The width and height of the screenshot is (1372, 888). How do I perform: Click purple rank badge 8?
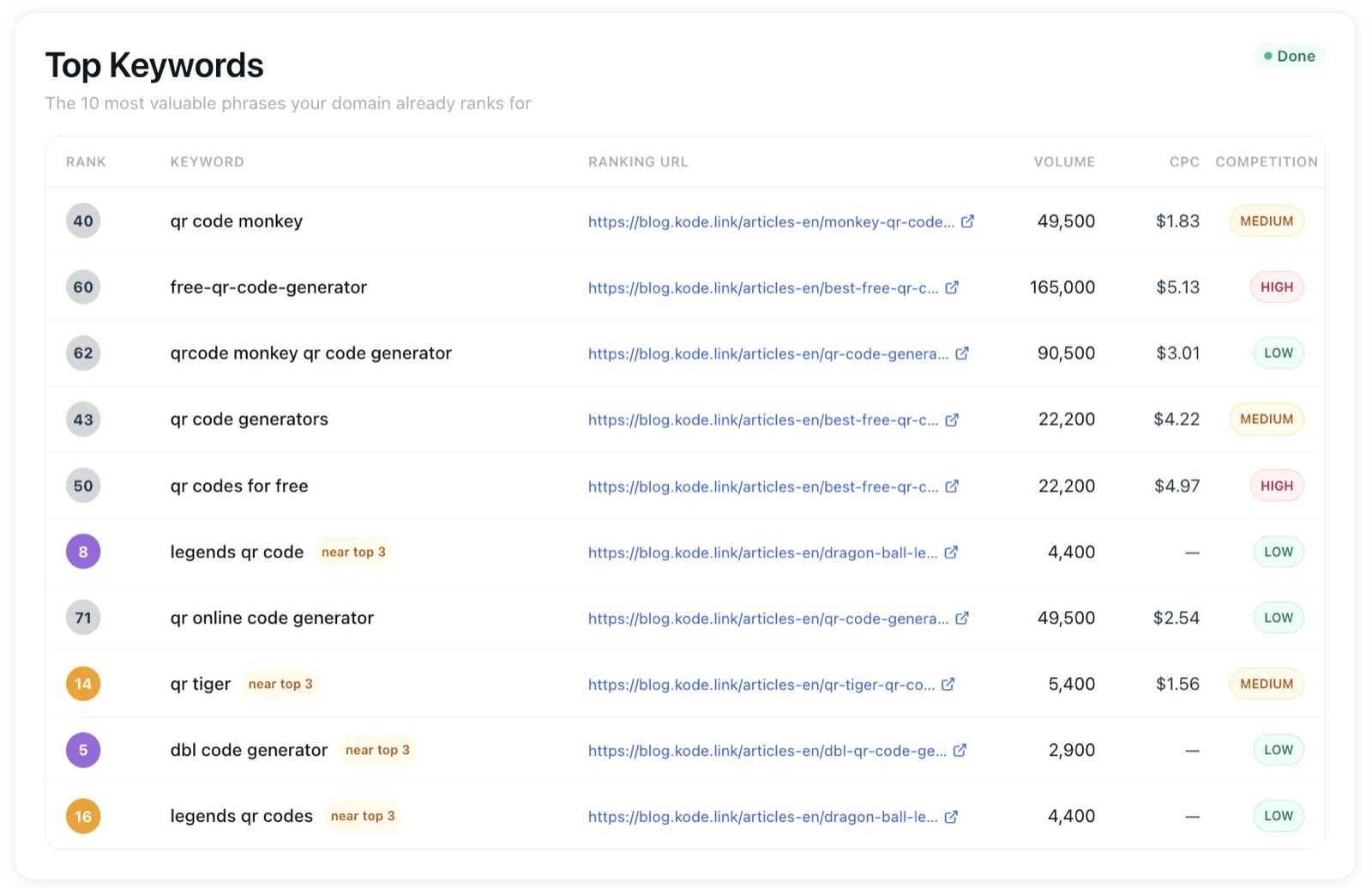point(83,552)
